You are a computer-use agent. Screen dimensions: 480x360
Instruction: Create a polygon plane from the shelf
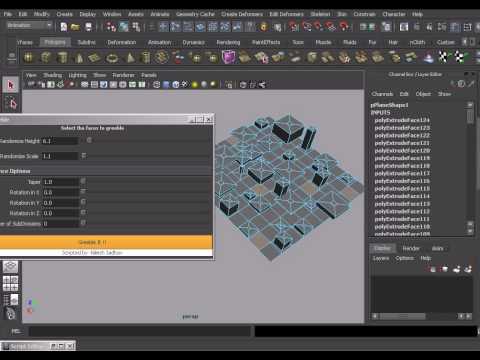tap(95, 57)
